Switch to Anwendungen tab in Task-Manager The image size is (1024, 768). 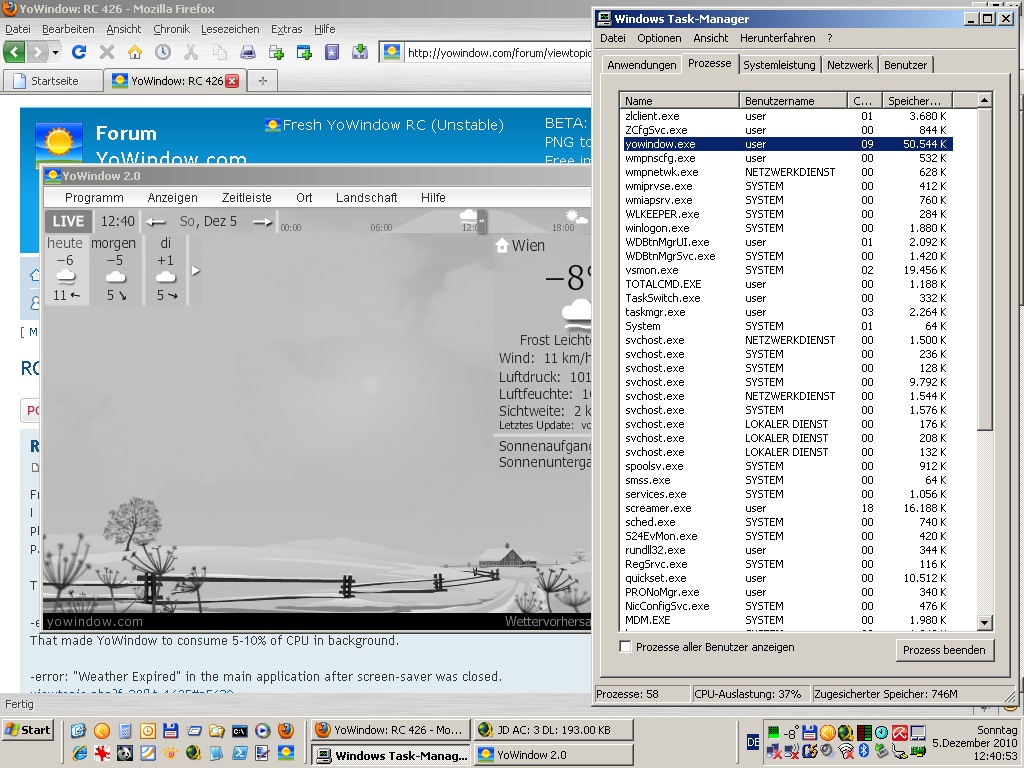click(x=641, y=65)
